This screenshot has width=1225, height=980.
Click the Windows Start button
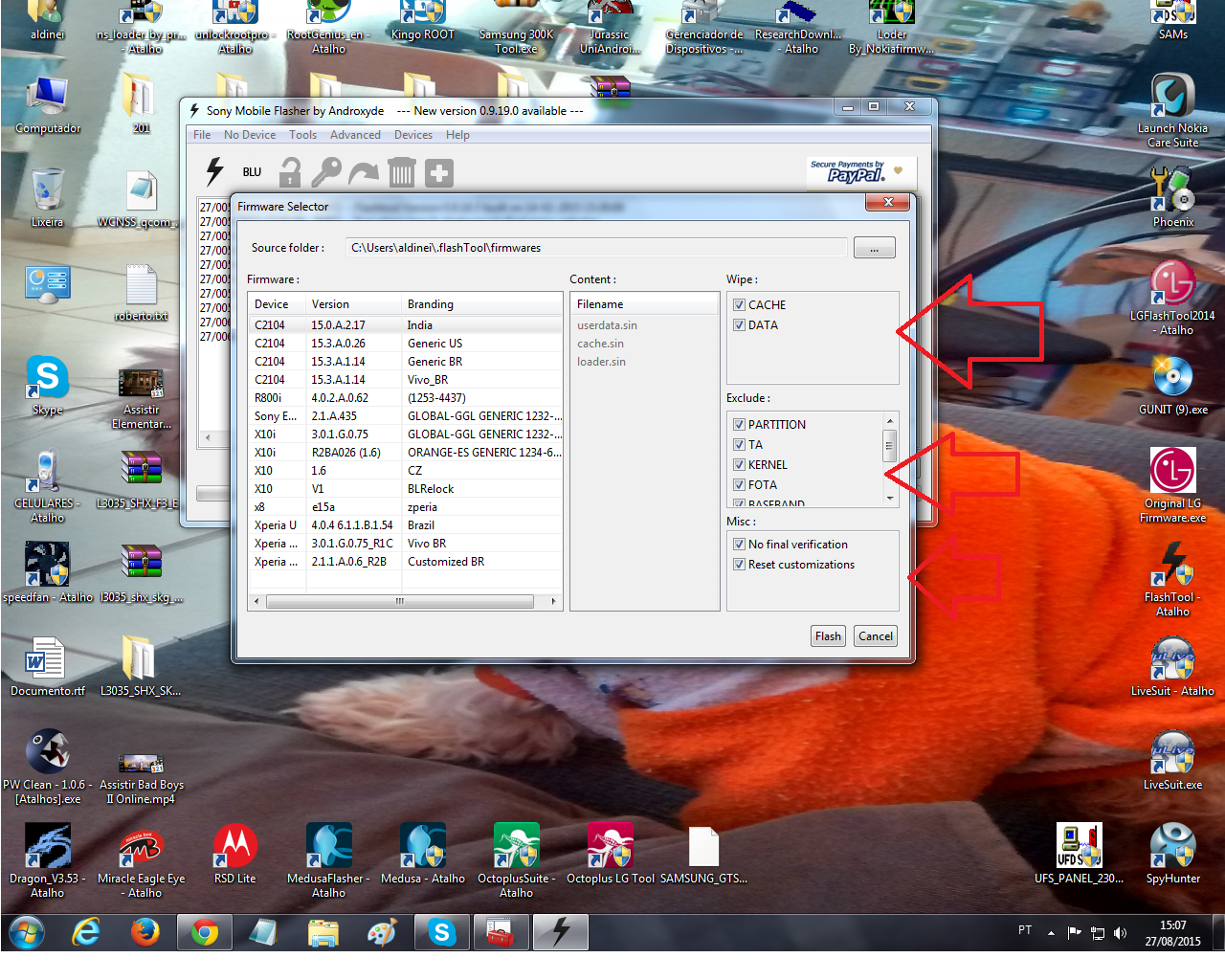(26, 931)
